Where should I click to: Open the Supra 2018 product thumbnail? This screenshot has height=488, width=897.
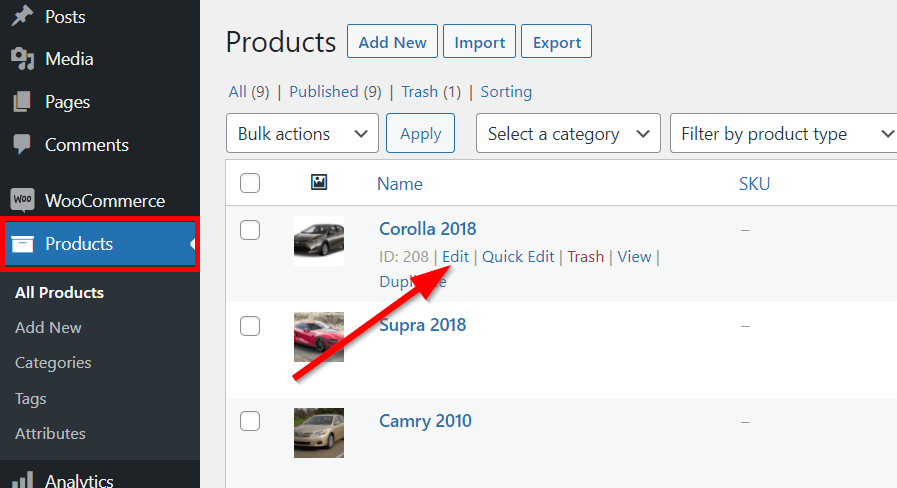pos(319,337)
